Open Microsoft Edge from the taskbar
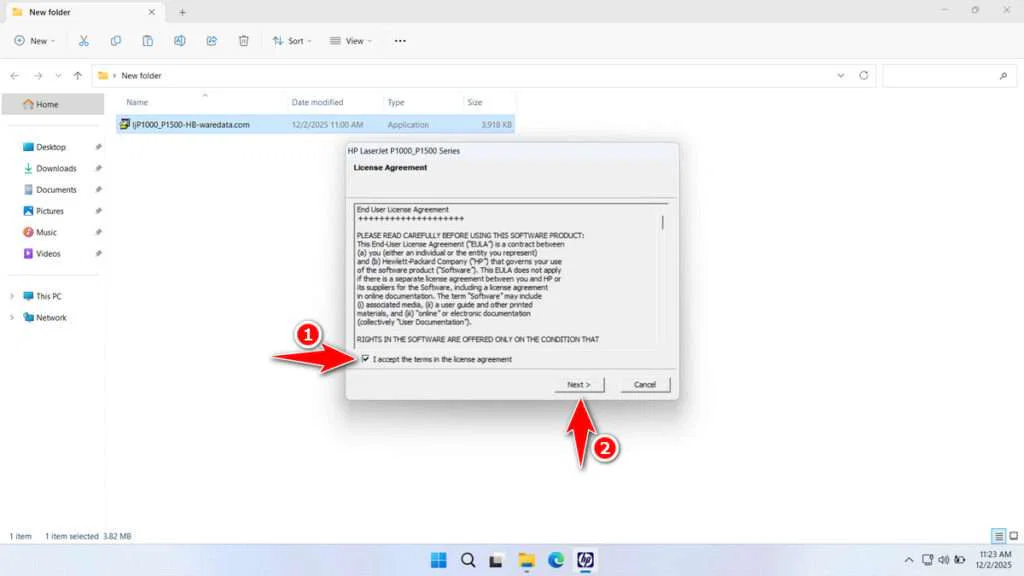This screenshot has height=576, width=1024. pyautogui.click(x=556, y=560)
